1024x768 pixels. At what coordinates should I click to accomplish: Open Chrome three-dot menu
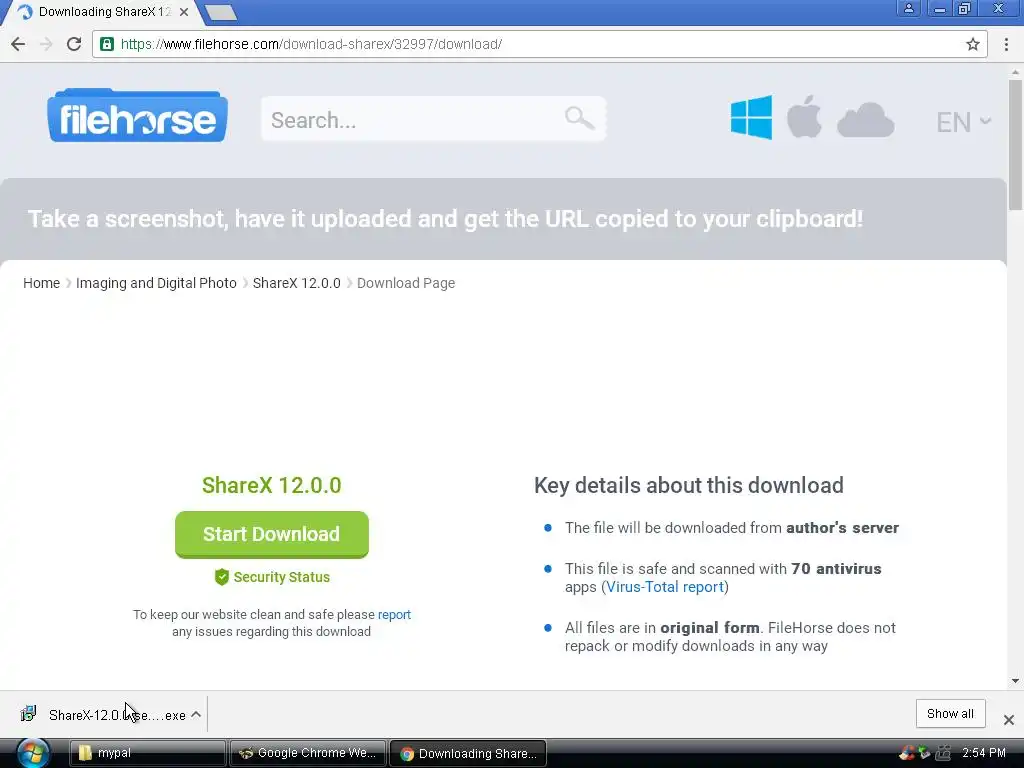pos(1006,44)
